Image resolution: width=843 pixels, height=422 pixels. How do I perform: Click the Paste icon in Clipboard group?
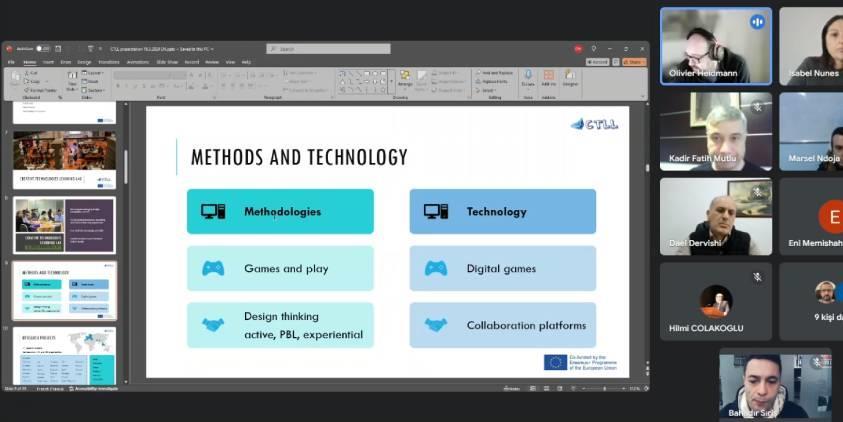(16, 82)
